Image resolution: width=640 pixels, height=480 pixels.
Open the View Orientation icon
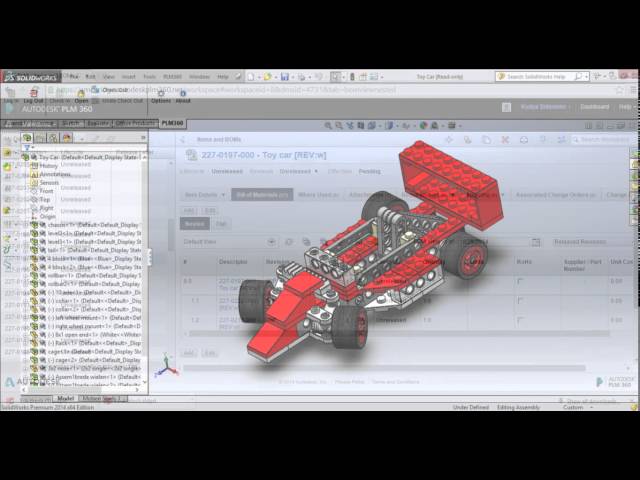(372, 125)
